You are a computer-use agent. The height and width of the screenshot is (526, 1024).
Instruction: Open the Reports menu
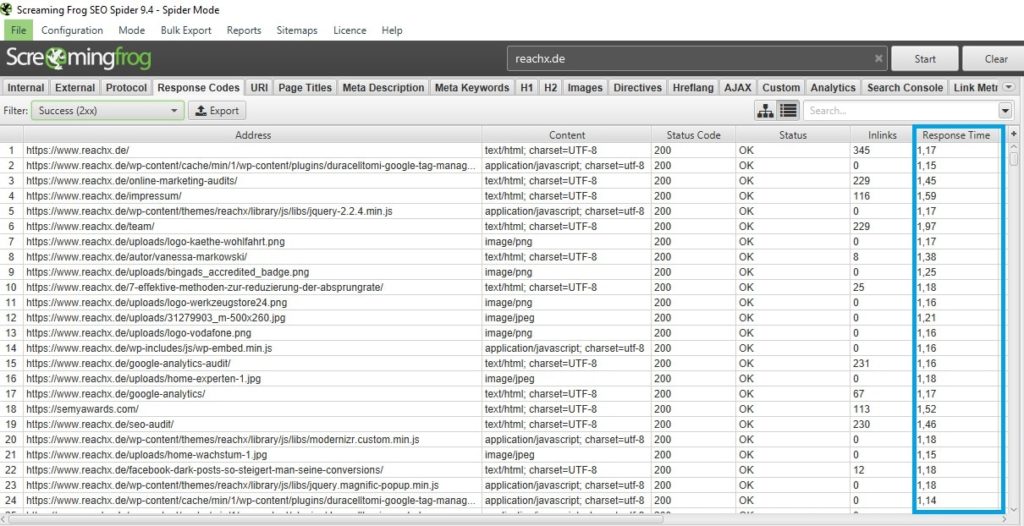244,30
